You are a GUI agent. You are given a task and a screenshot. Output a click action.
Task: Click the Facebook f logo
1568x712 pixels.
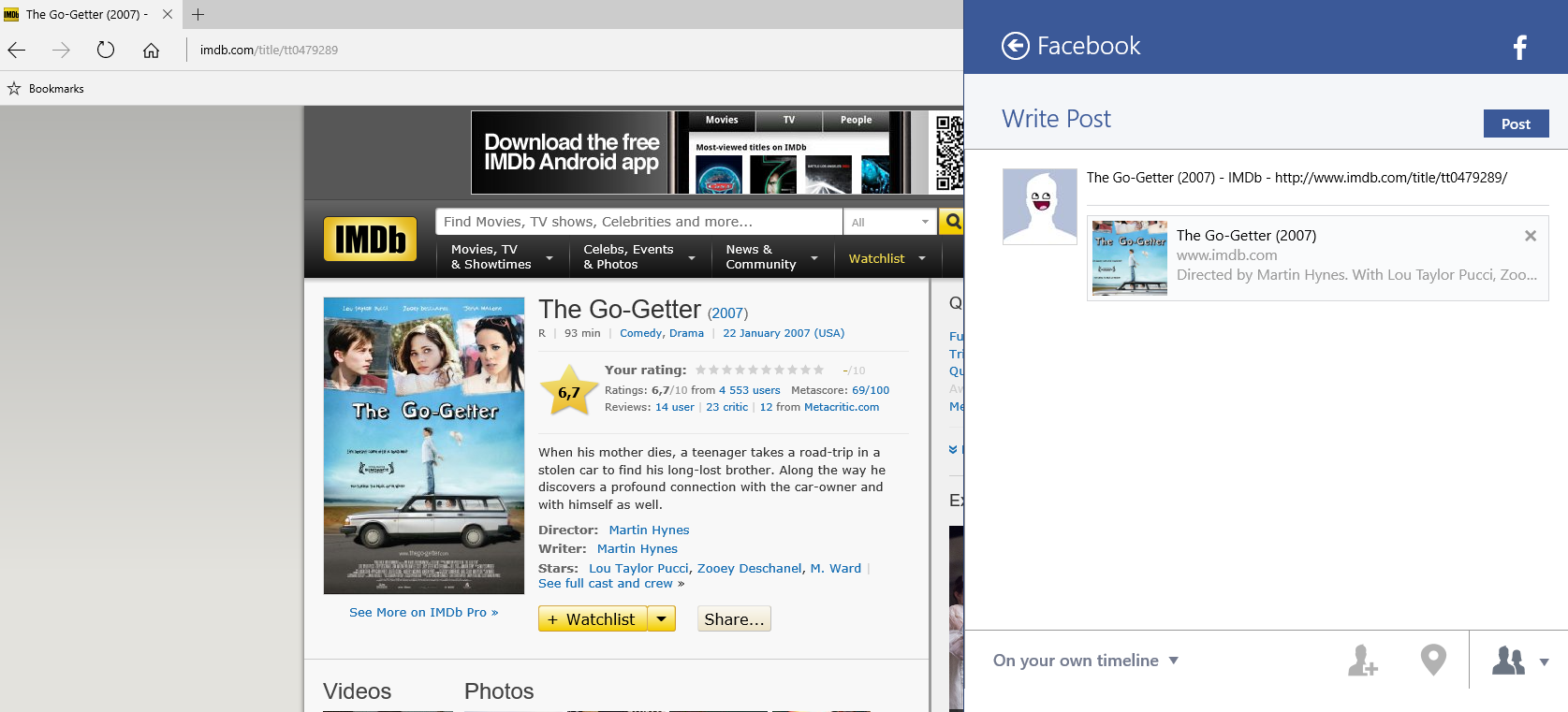1520,47
